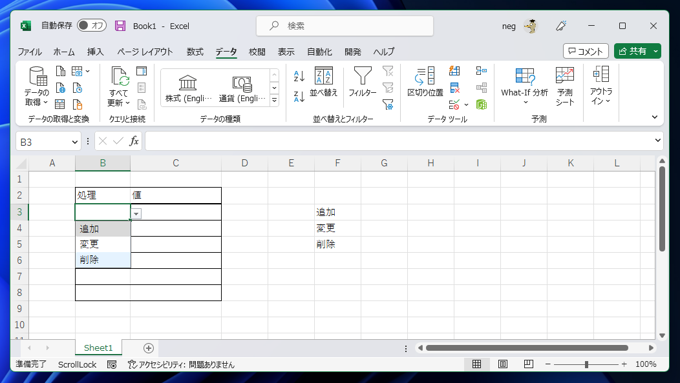Click the Consolidate icon
Image resolution: width=680 pixels, height=383 pixels.
pos(481,71)
